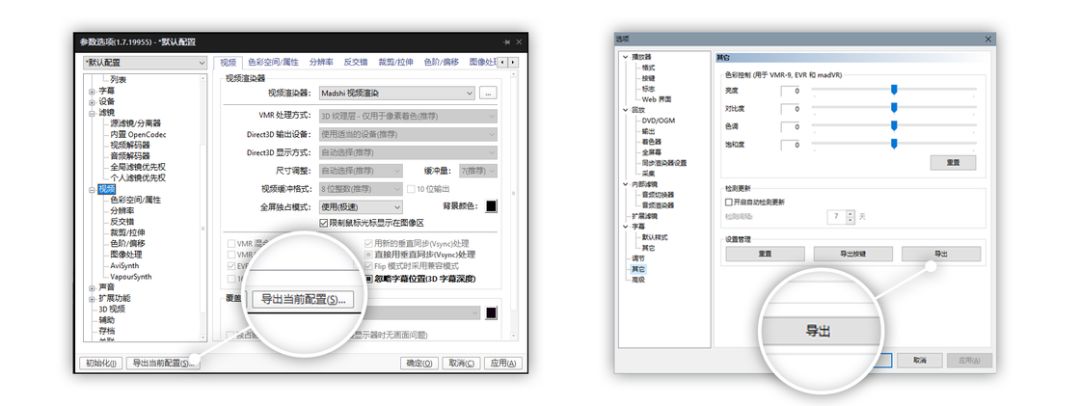
Task: Click the pin icon in 参数选项 title bar
Action: (507, 42)
